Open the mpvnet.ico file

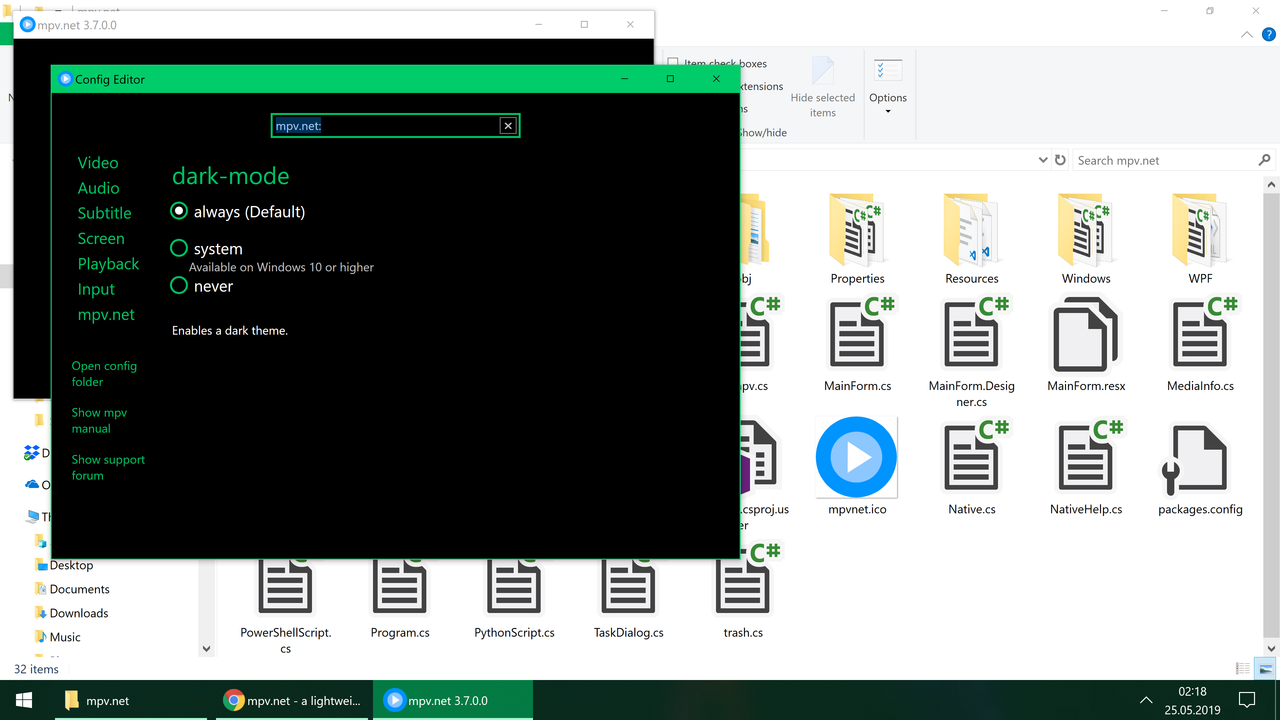pyautogui.click(x=856, y=457)
